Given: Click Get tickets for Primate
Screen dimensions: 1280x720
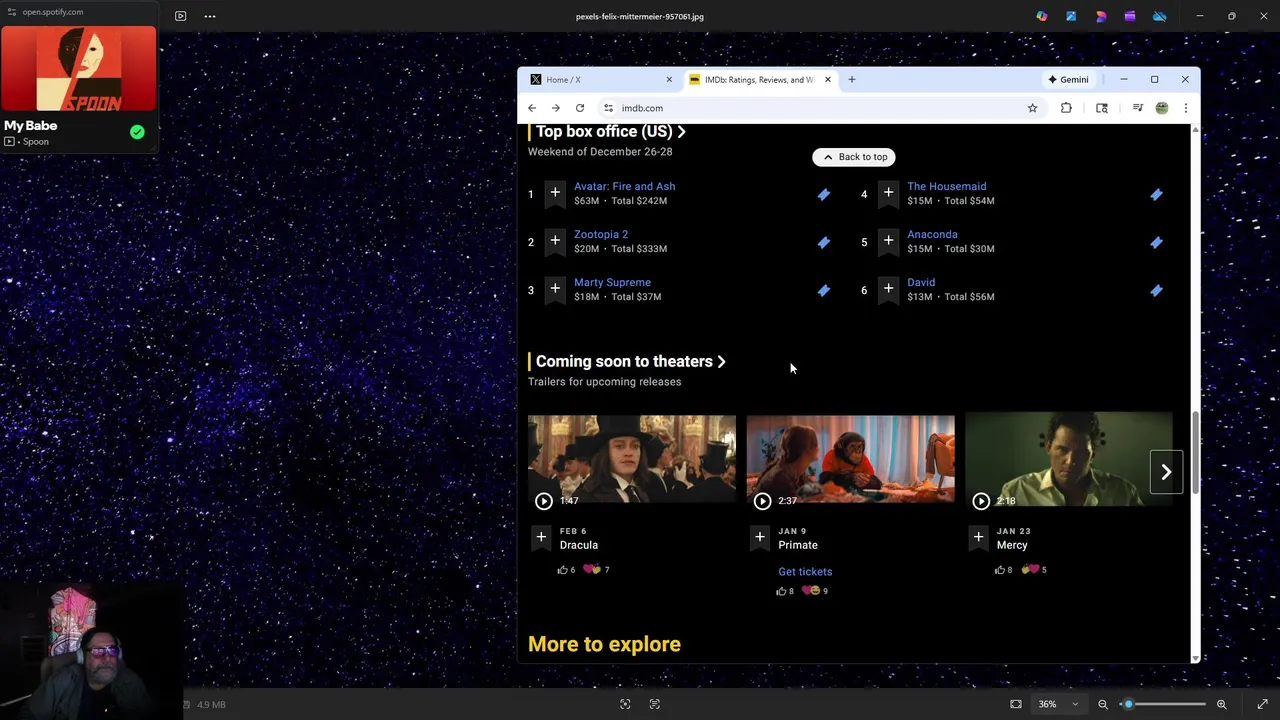Looking at the screenshot, I should coord(805,572).
